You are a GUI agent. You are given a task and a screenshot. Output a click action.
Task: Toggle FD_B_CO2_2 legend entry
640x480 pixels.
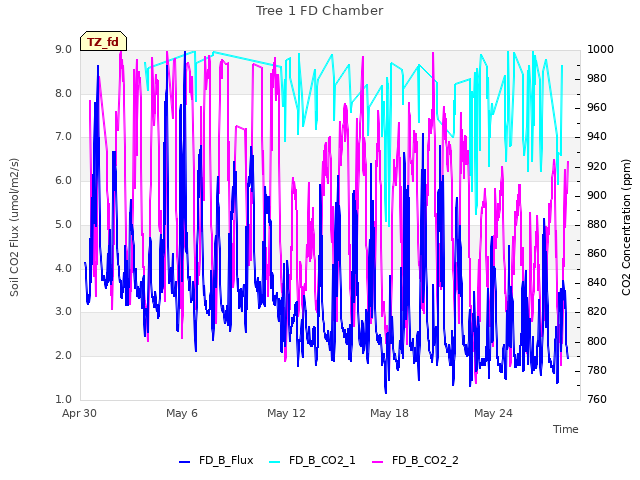(415, 460)
